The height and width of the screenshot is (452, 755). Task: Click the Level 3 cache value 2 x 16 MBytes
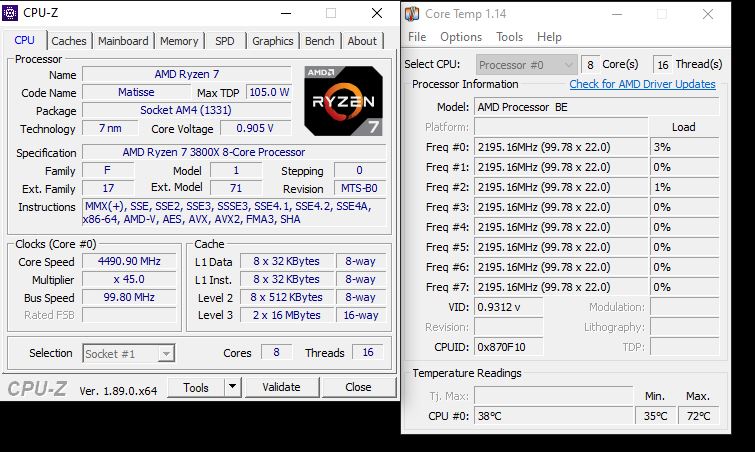coord(286,315)
